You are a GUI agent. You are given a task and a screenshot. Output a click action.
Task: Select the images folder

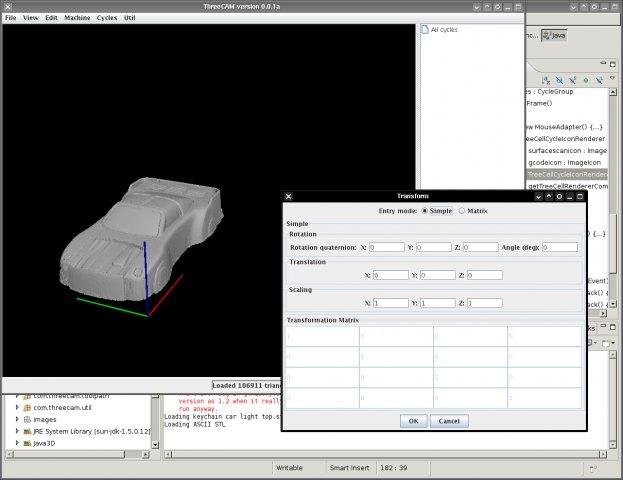click(40, 420)
